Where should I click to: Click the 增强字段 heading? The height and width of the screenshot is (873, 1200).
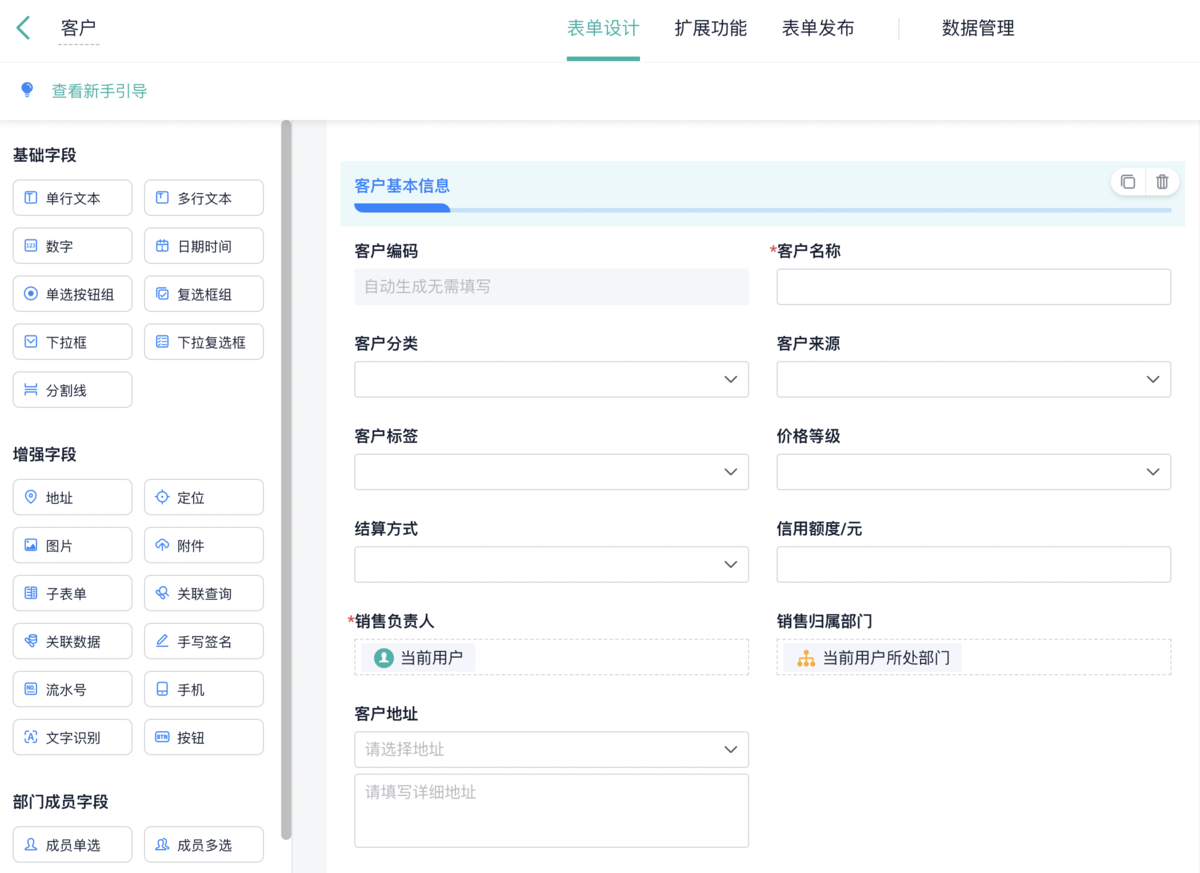45,454
